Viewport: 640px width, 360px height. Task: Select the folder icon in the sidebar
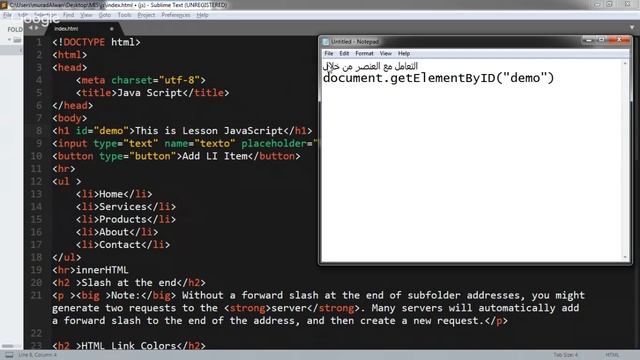point(17,40)
